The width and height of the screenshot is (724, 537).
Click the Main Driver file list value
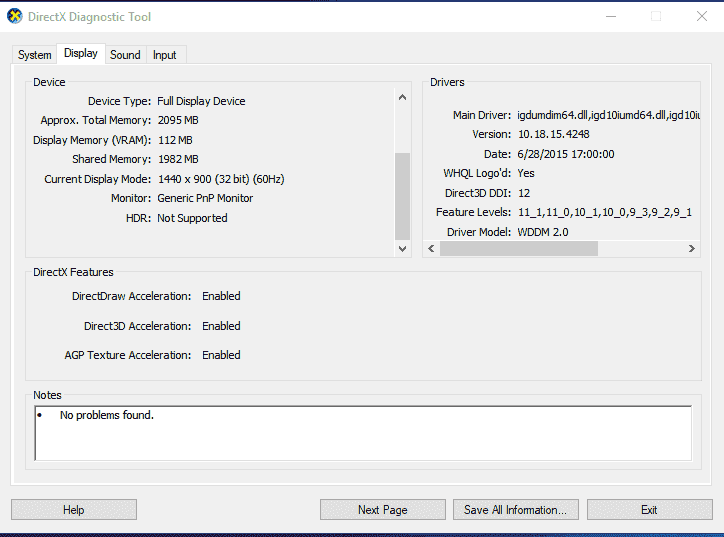(x=609, y=115)
